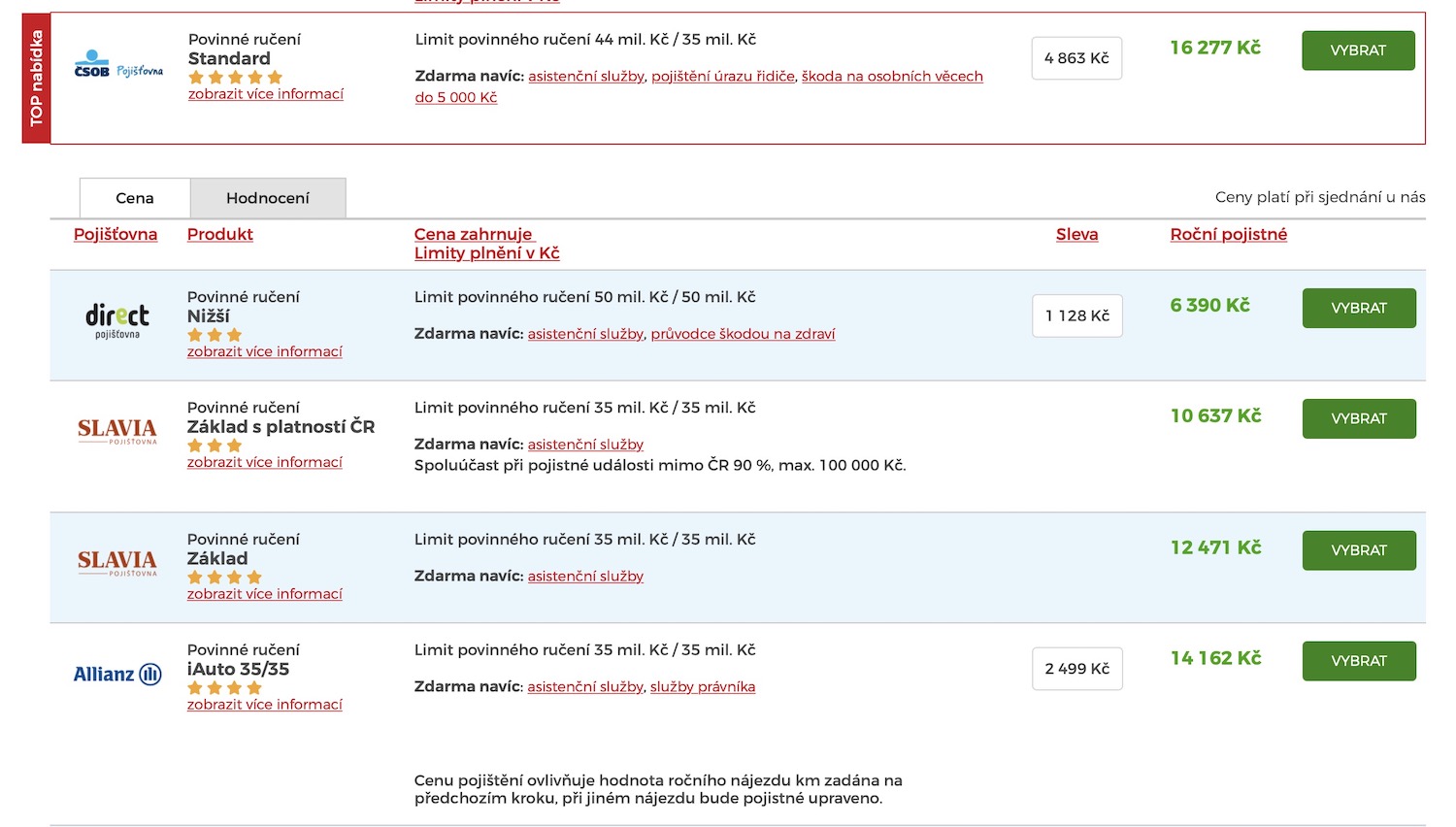The height and width of the screenshot is (827, 1456).
Task: Choose the Direct Nižší offer with VYBRAT
Action: coord(1358,308)
